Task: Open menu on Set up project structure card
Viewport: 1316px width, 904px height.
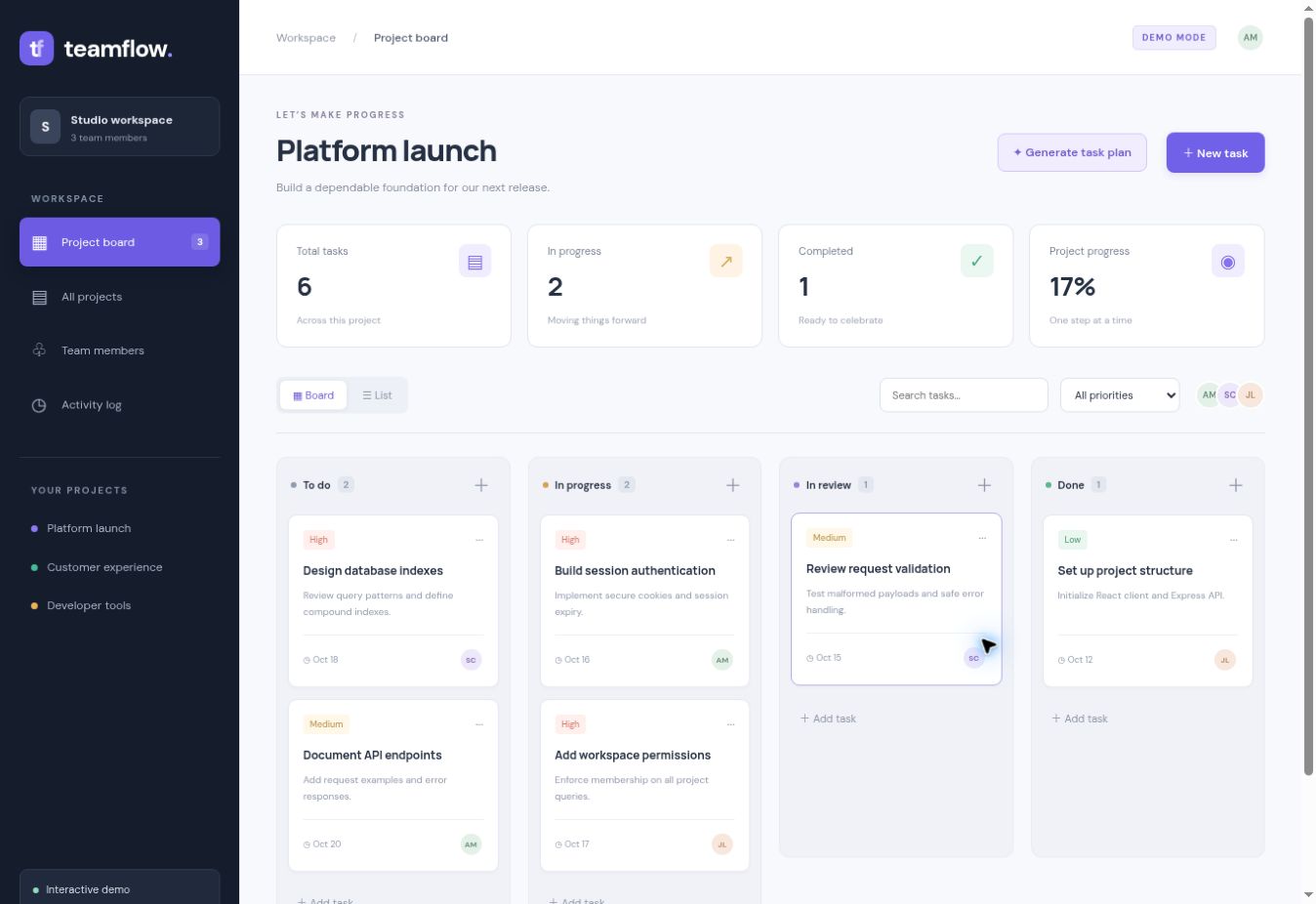Action: [x=1233, y=540]
